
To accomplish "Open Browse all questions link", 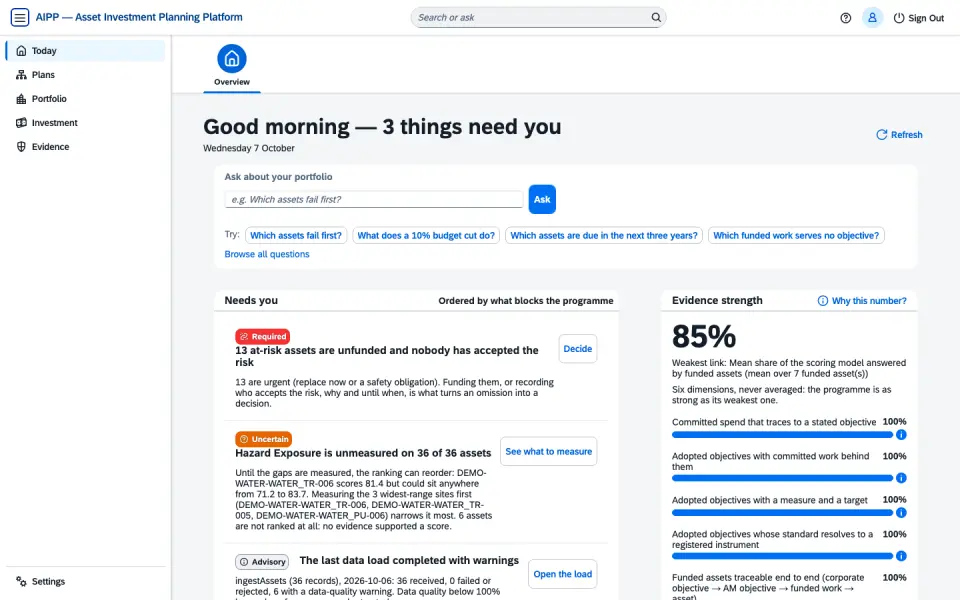I will (x=267, y=254).
